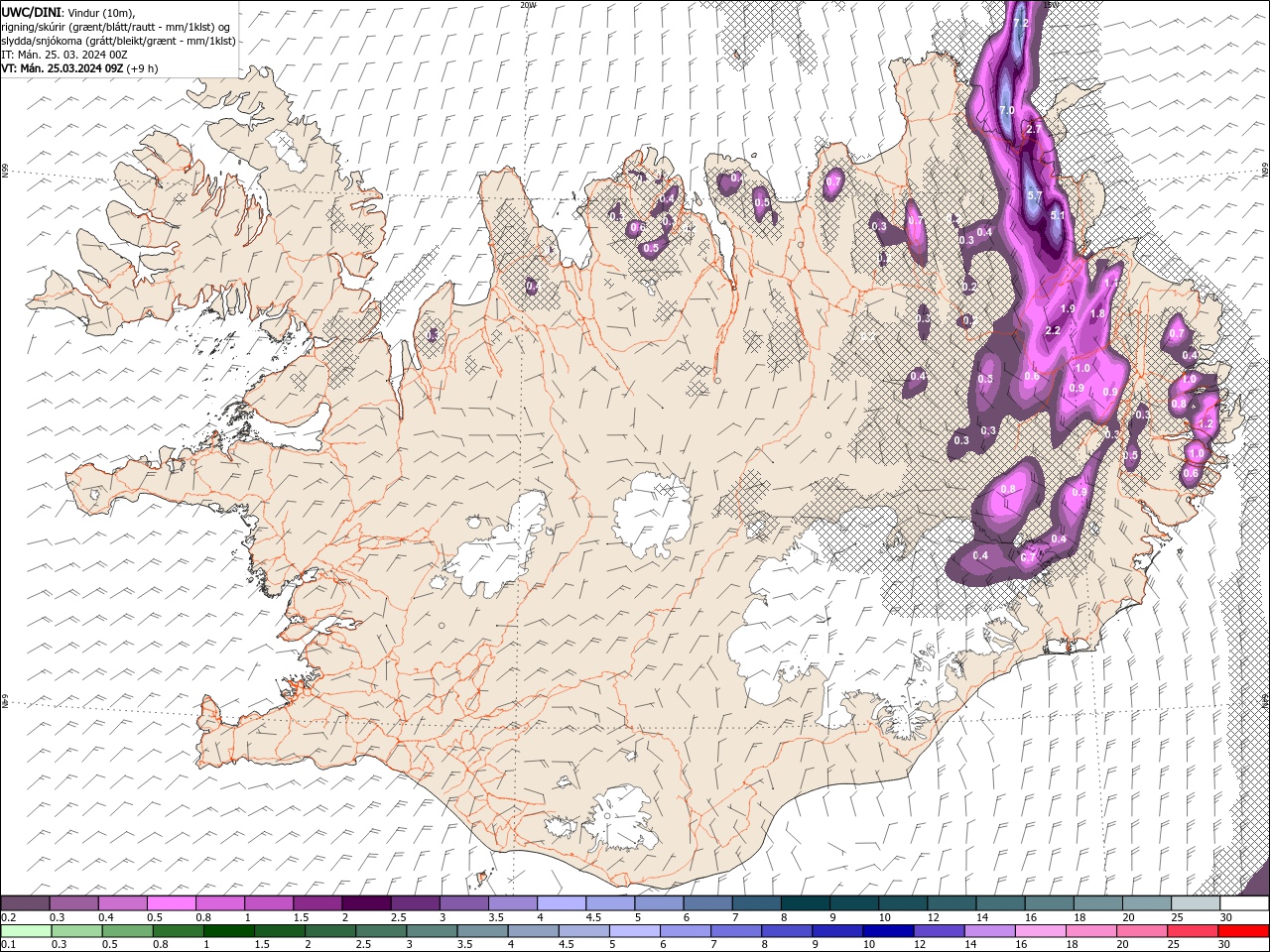Click the 'slydda/snjókoma' legend description line

(118, 41)
